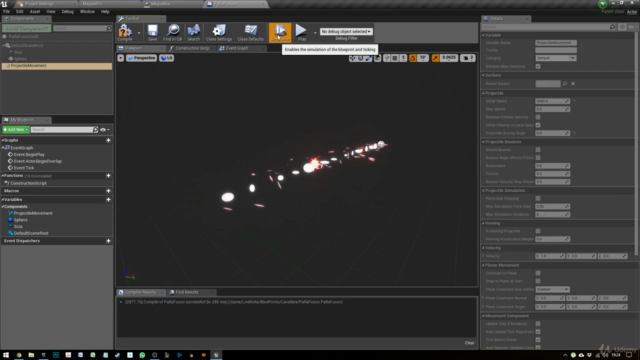Click My Blueprint search field
Screen dimensions: 640x360
[62, 129]
